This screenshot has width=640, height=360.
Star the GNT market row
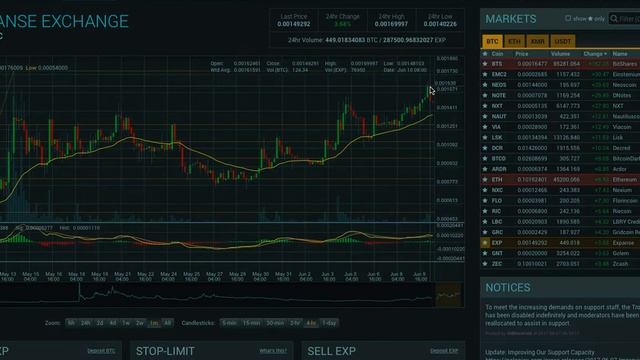tap(485, 253)
